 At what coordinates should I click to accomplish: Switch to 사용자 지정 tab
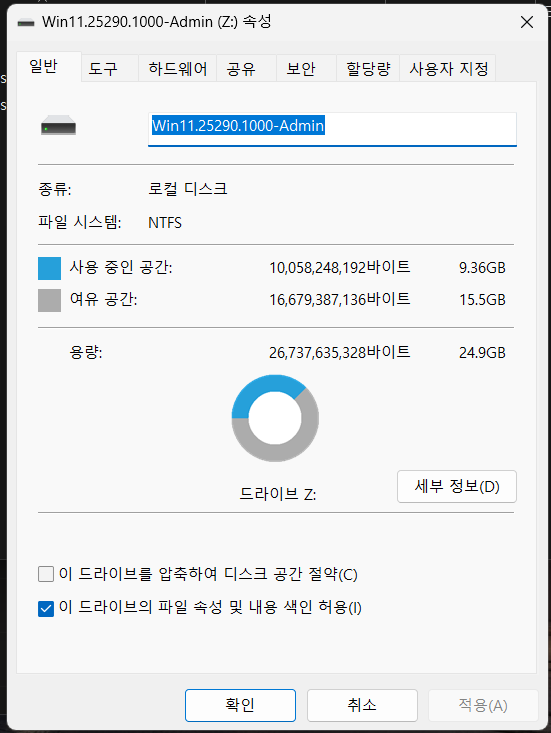click(448, 69)
